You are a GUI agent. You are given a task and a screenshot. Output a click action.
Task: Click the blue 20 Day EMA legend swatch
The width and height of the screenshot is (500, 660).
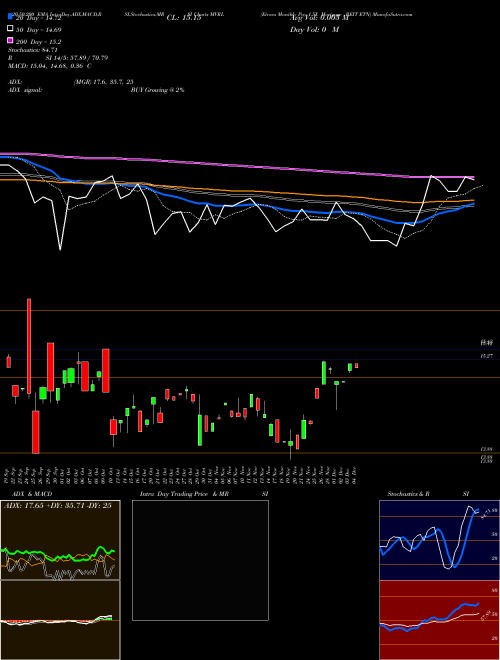coord(10,17)
